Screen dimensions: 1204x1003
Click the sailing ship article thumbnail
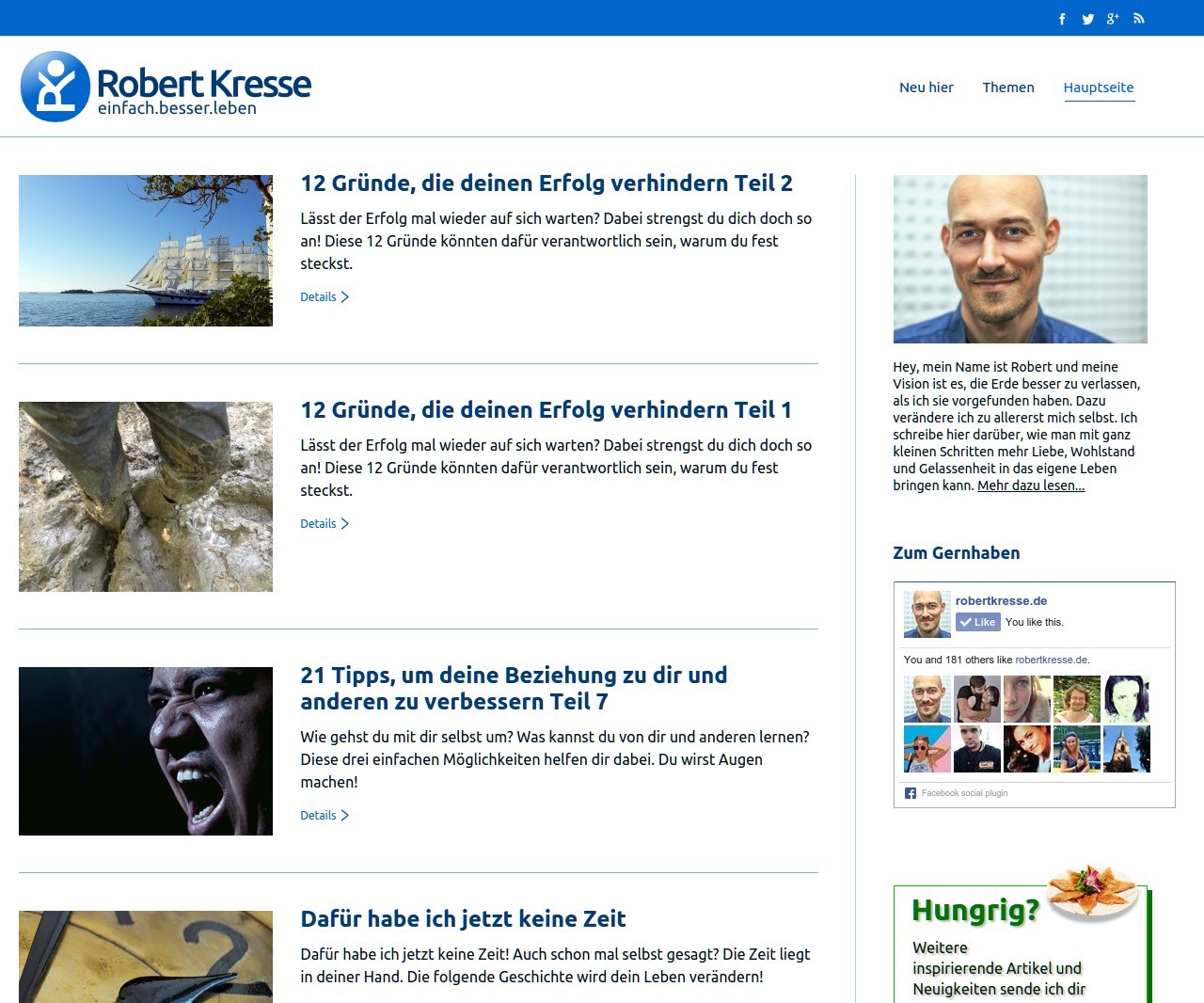pos(146,250)
